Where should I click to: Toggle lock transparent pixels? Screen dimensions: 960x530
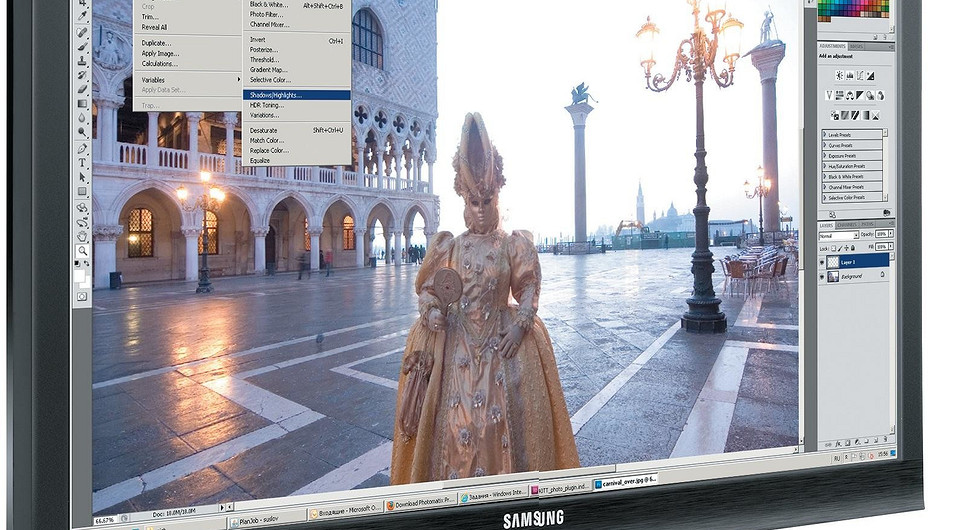coord(834,248)
